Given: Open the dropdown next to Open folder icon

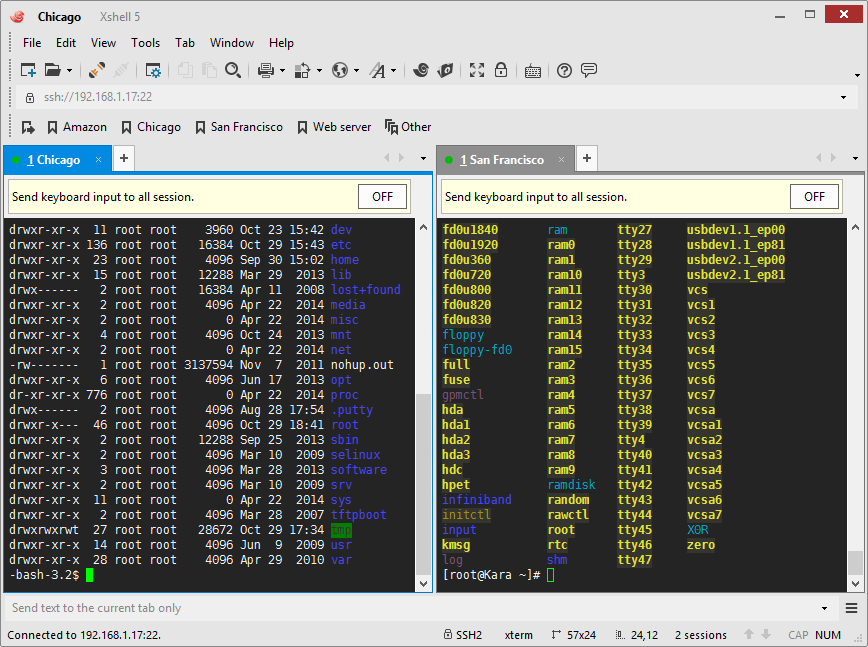Looking at the screenshot, I should click(x=69, y=71).
